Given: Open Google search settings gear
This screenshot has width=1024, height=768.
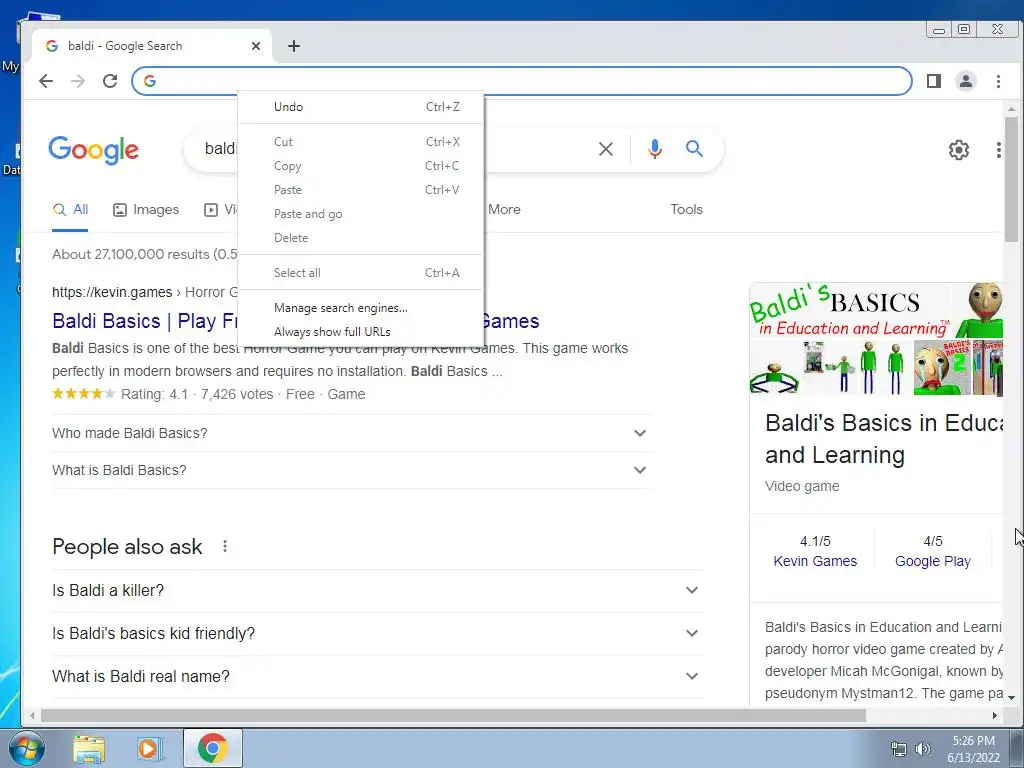Looking at the screenshot, I should click(x=958, y=150).
